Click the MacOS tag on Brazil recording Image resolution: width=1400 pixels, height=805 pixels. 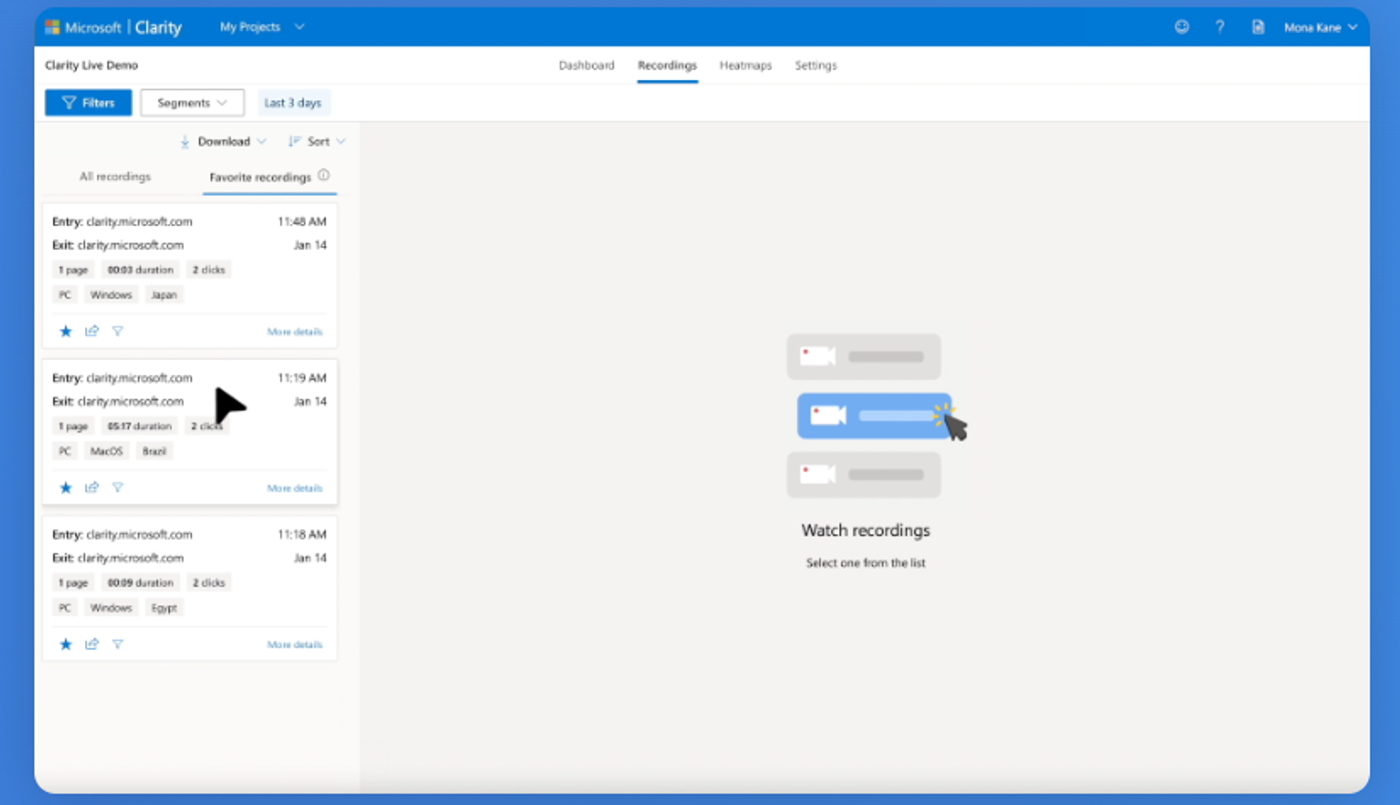[106, 451]
